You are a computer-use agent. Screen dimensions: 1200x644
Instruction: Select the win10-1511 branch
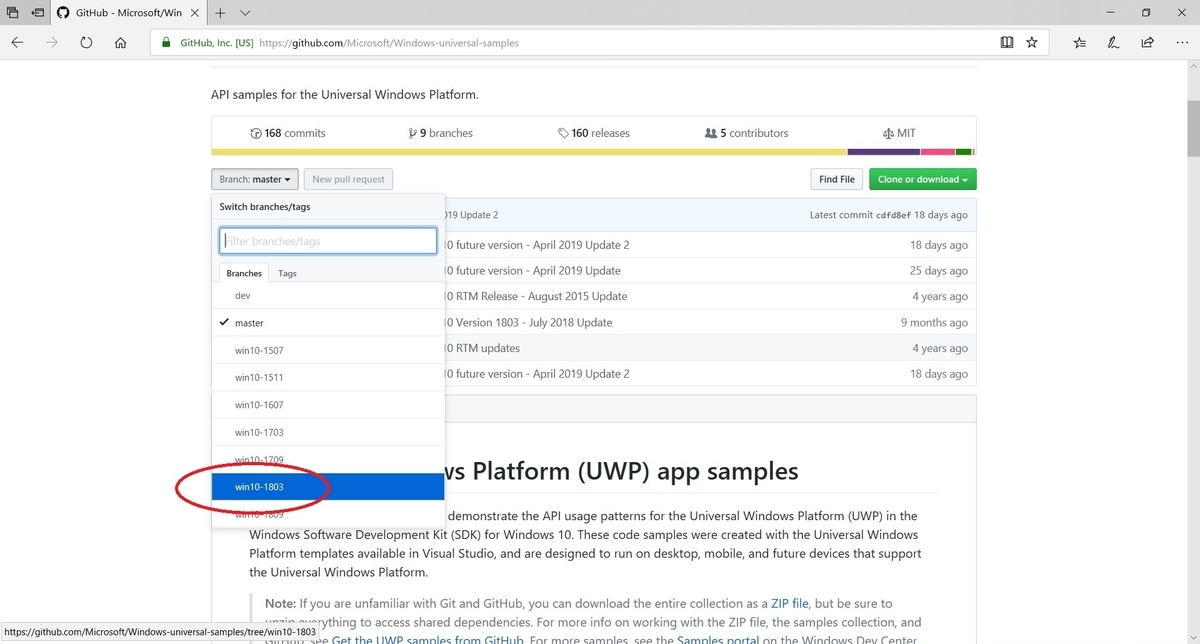point(328,377)
